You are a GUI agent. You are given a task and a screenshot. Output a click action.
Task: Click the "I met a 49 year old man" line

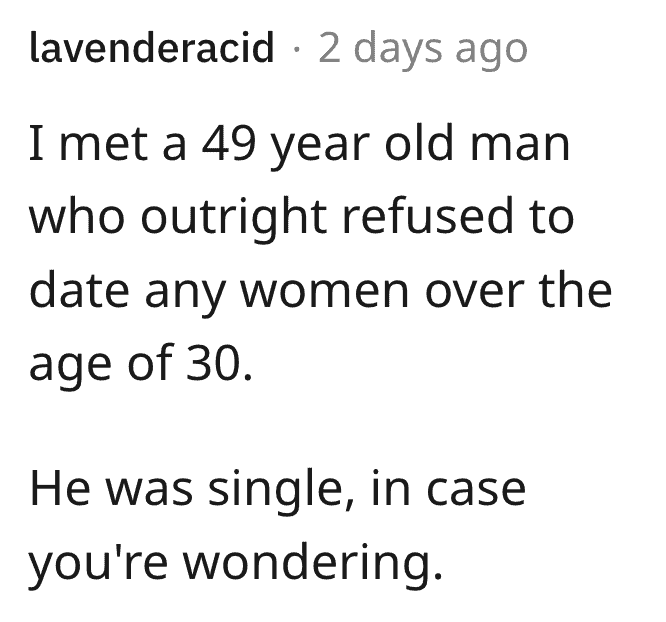pyautogui.click(x=299, y=146)
